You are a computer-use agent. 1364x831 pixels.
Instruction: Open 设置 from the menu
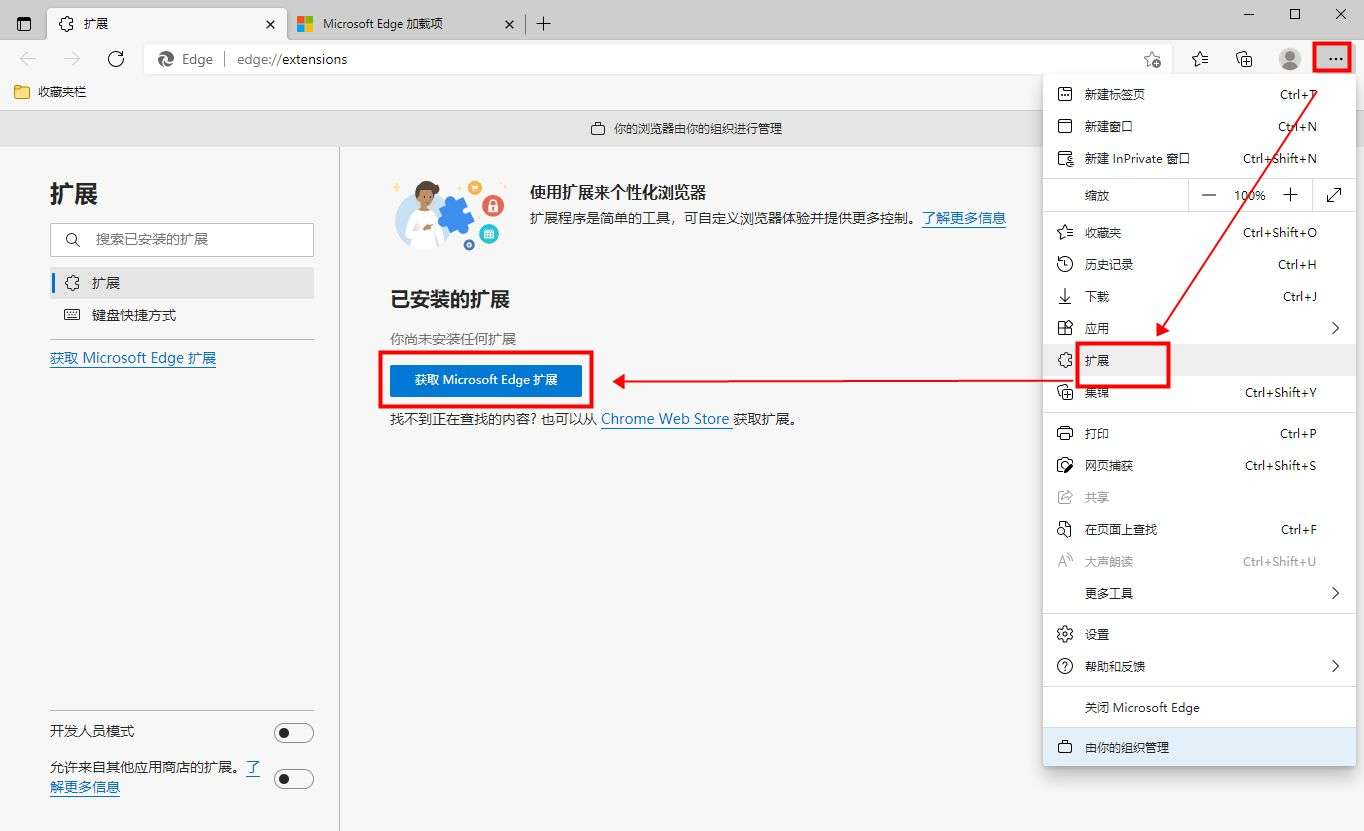coord(1199,634)
